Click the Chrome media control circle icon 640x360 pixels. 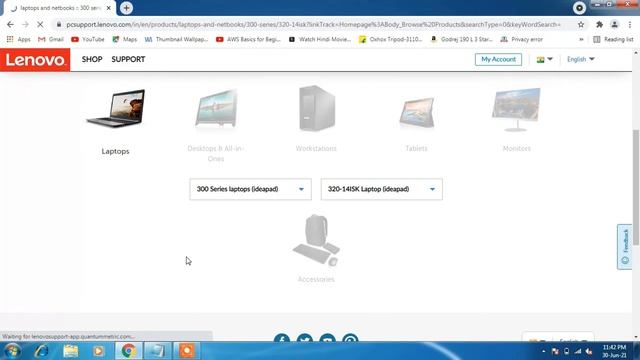pyautogui.click(x=579, y=8)
